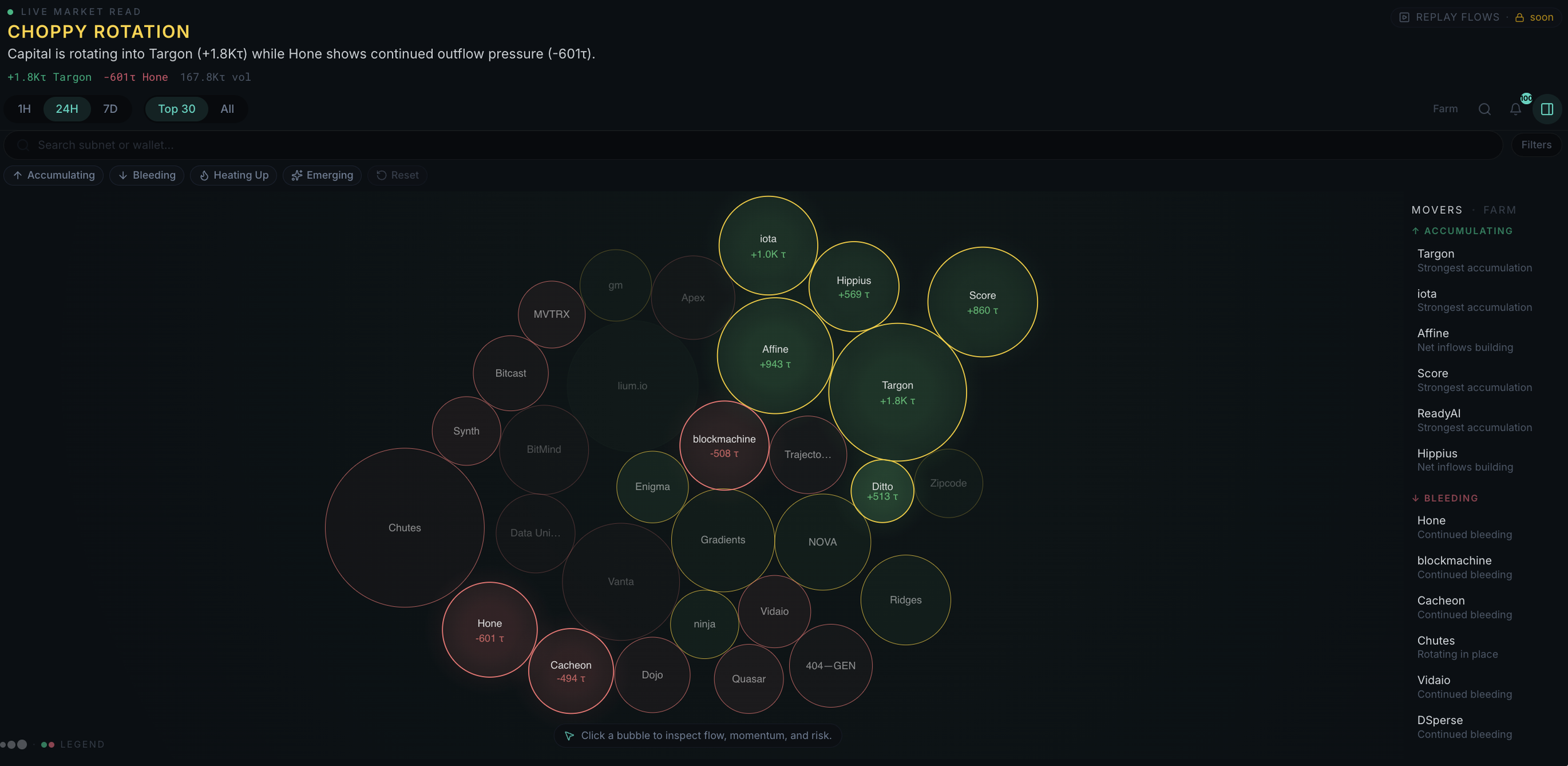Screen dimensions: 1568x766
Task: Open the search magnifier icon
Action: tap(1484, 109)
